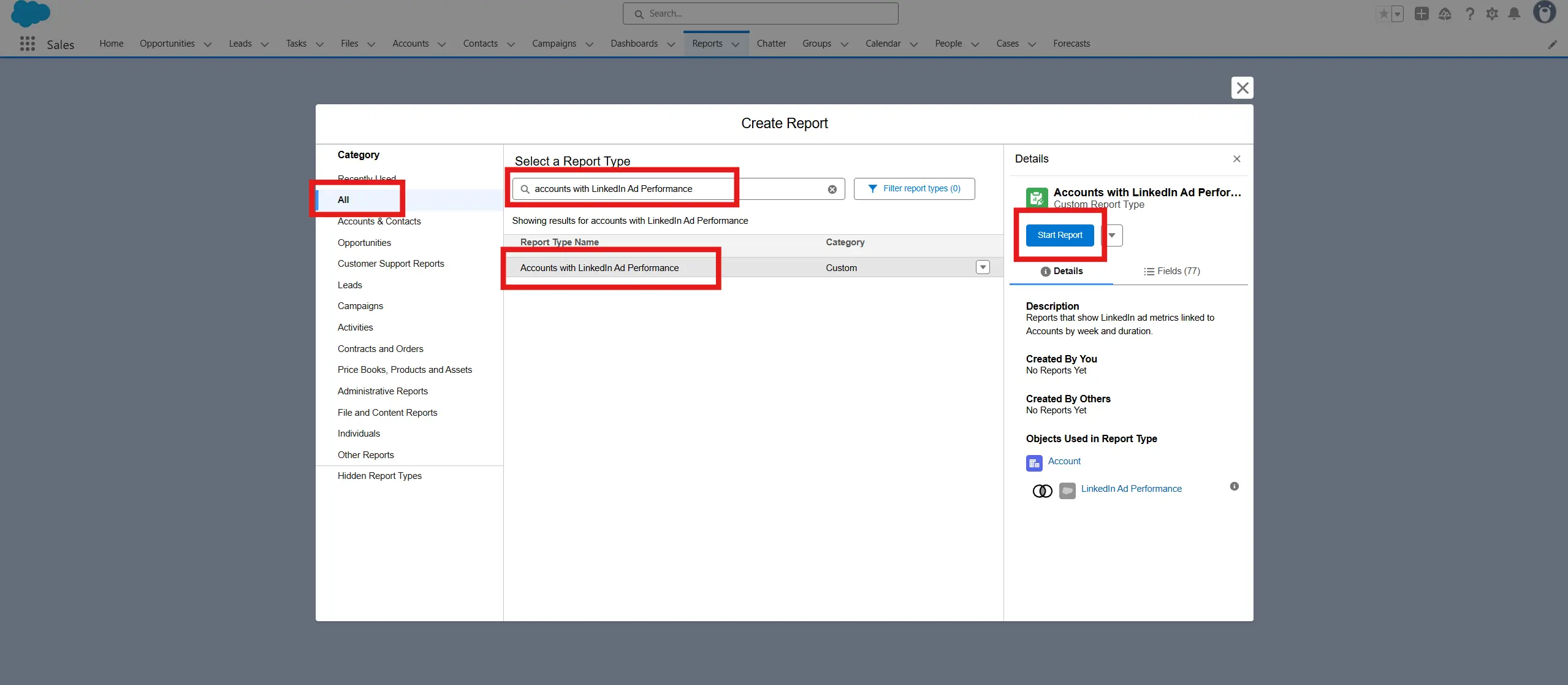Switch to the Fields (77) tab

click(1171, 271)
